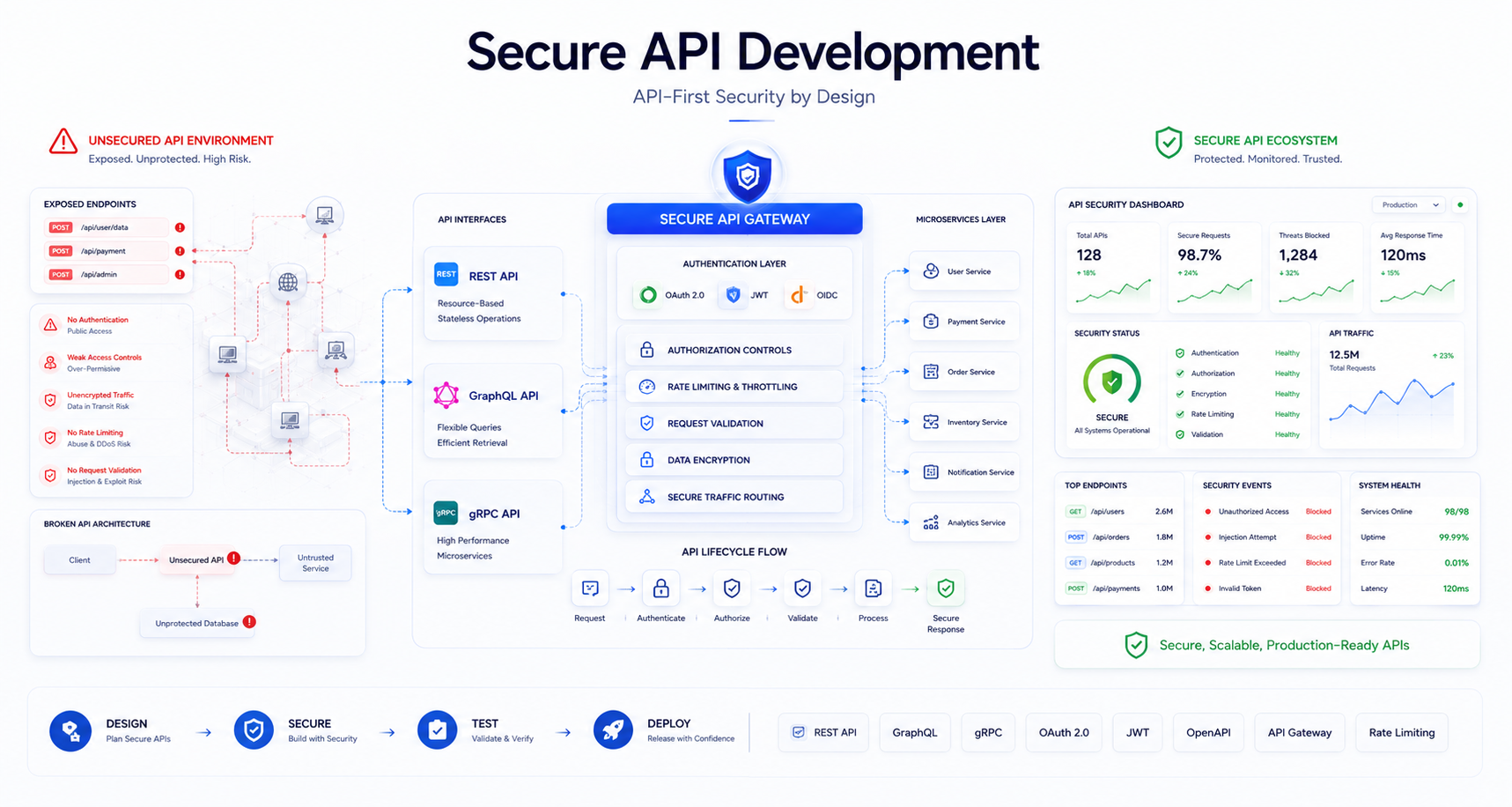Screen dimensions: 1512x807
Task: Click the Unprotected Database box
Action: (x=198, y=623)
